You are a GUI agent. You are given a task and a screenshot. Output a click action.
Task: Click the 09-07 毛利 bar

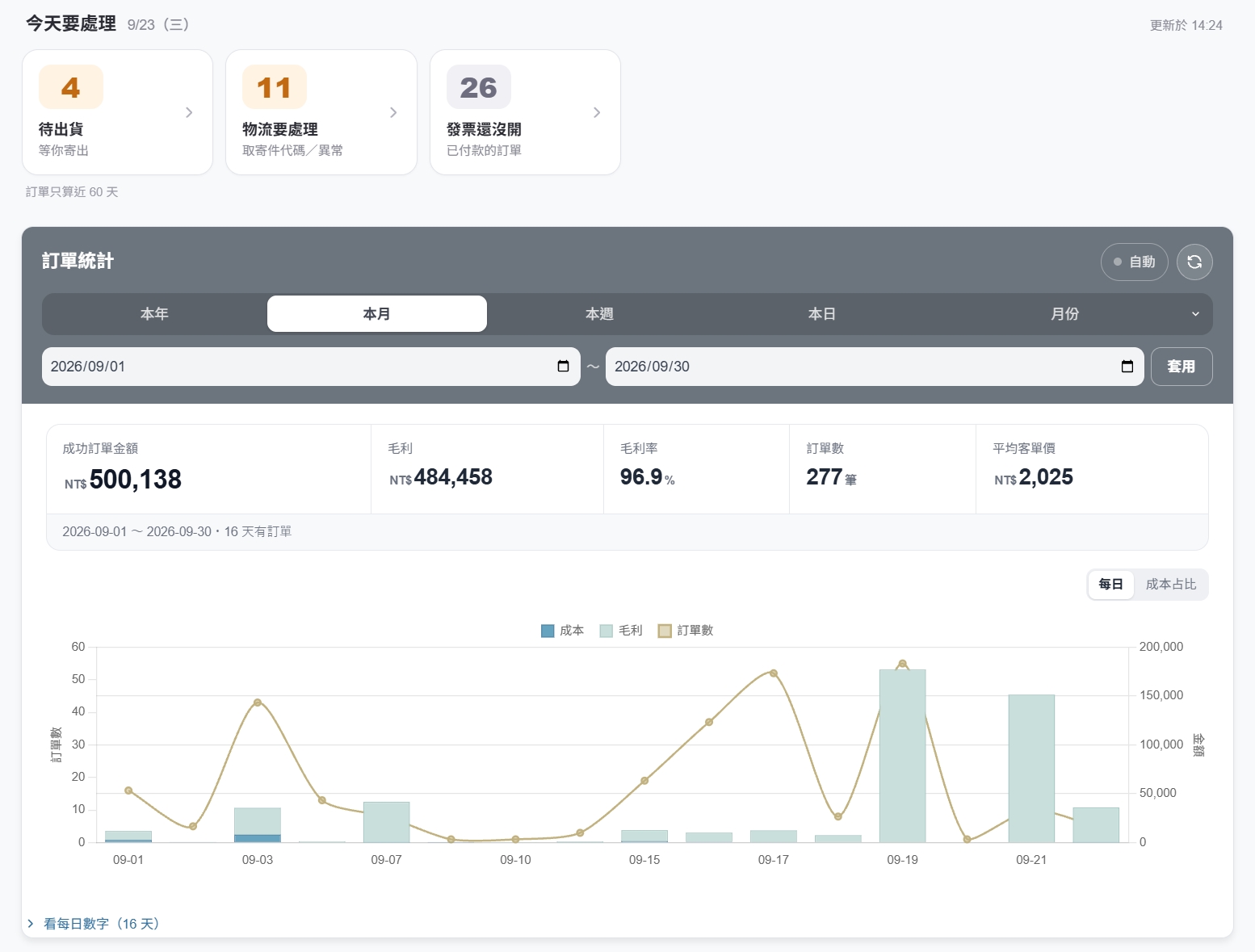(x=386, y=822)
